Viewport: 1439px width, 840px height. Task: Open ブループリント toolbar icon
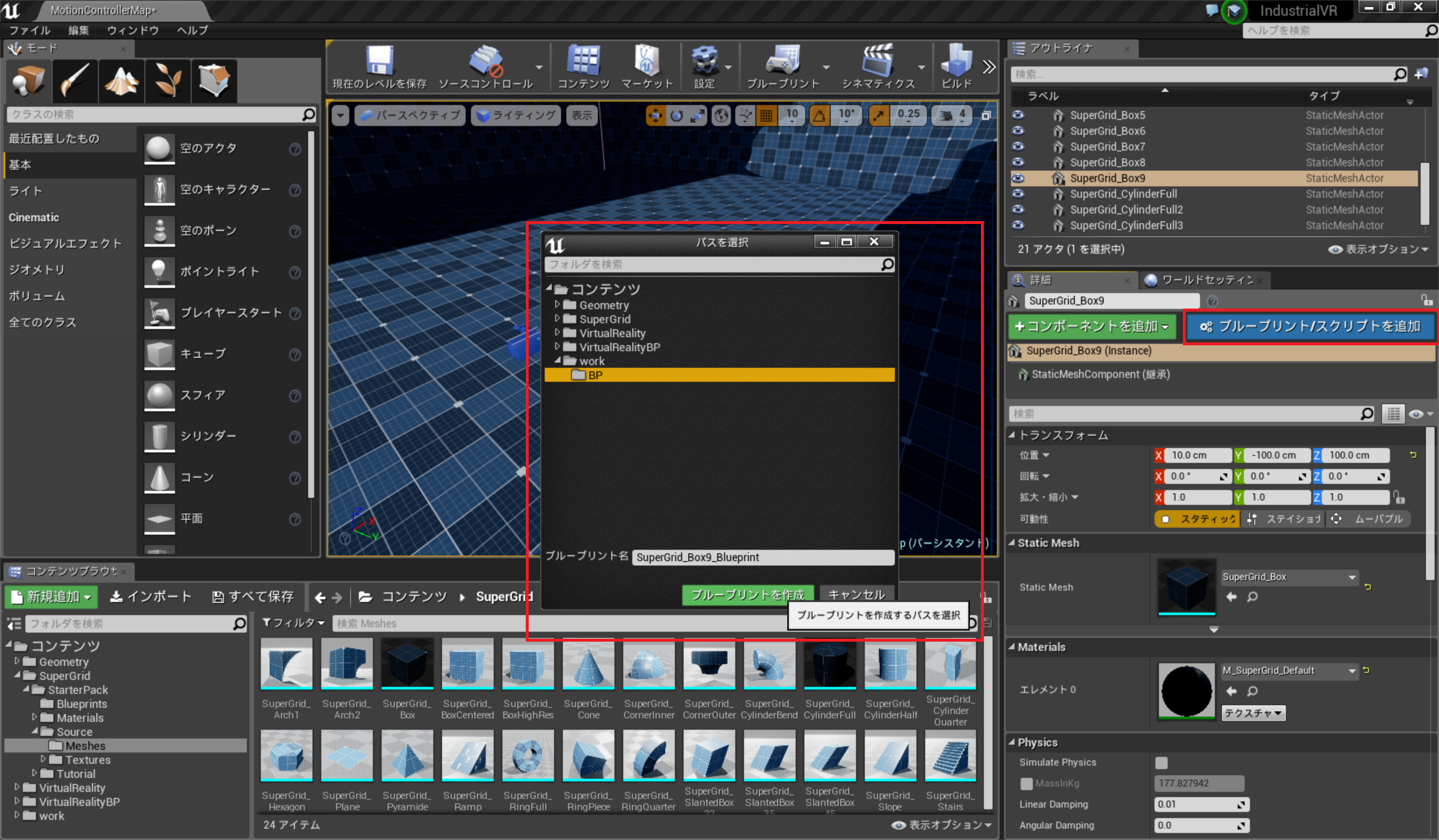tap(783, 68)
